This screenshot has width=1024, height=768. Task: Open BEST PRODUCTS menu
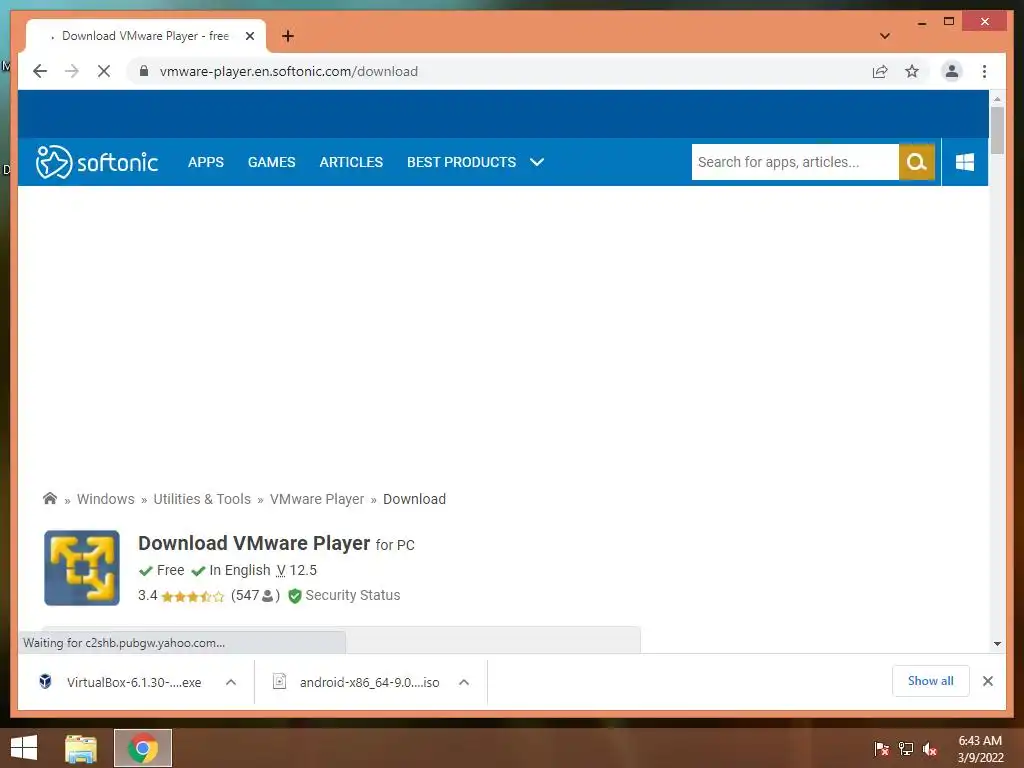[x=462, y=162]
